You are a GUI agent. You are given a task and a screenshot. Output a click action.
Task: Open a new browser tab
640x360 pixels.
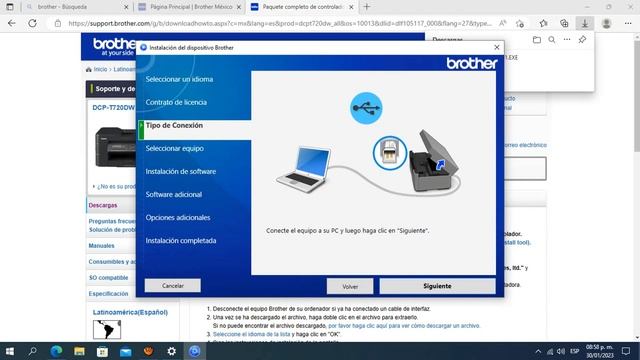click(367, 7)
